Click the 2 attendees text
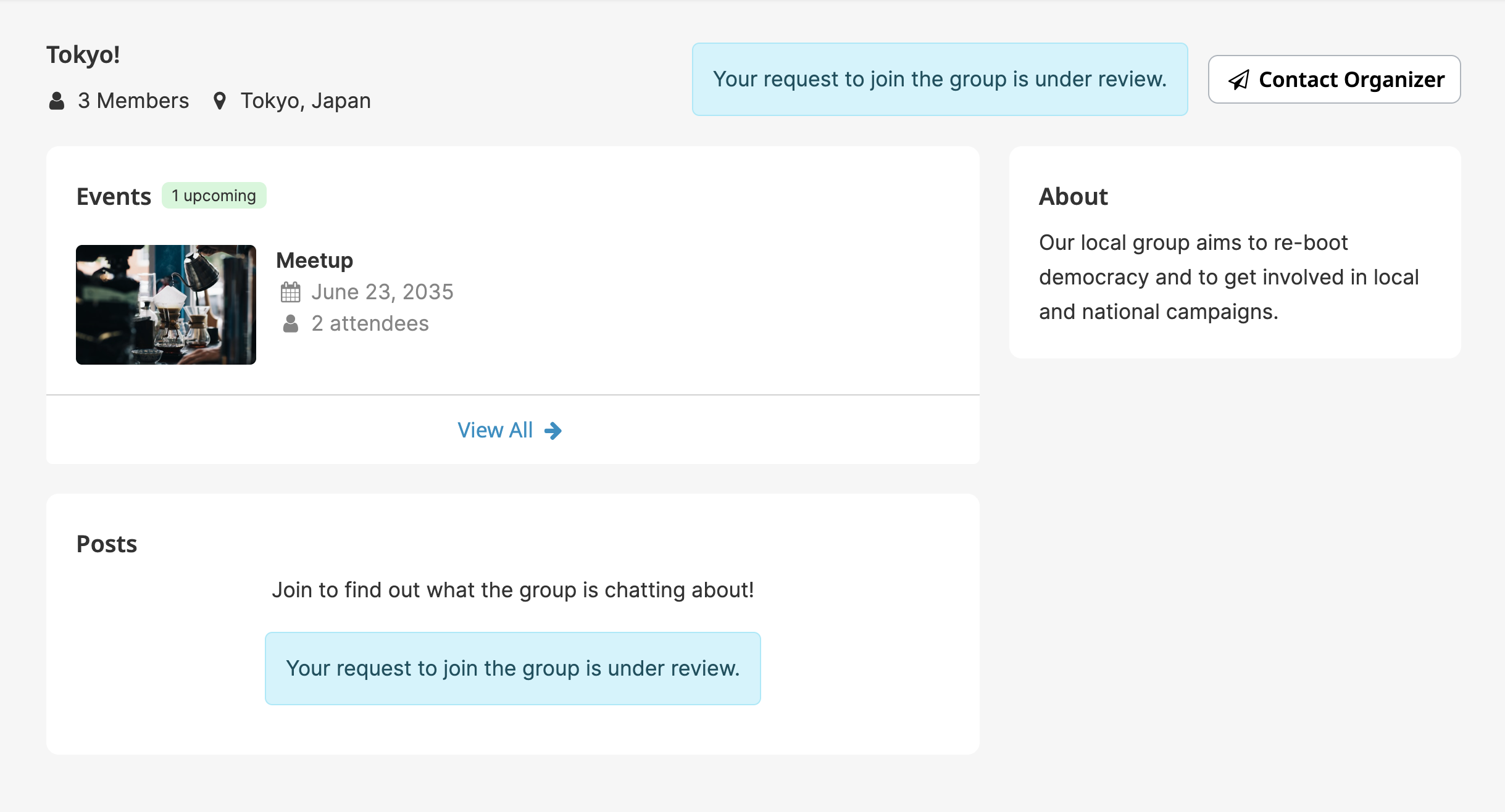Image resolution: width=1505 pixels, height=812 pixels. (370, 323)
